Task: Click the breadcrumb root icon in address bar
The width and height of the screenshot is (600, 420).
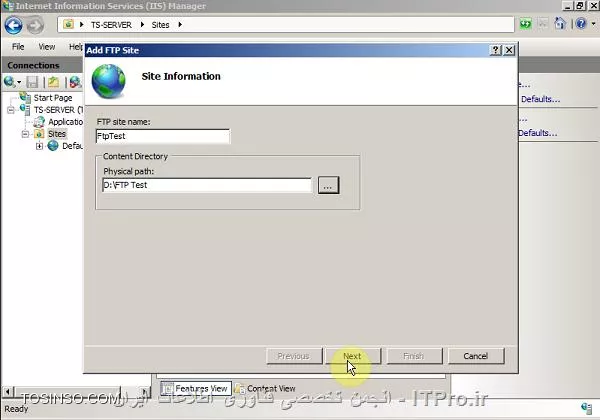Action: pos(68,24)
